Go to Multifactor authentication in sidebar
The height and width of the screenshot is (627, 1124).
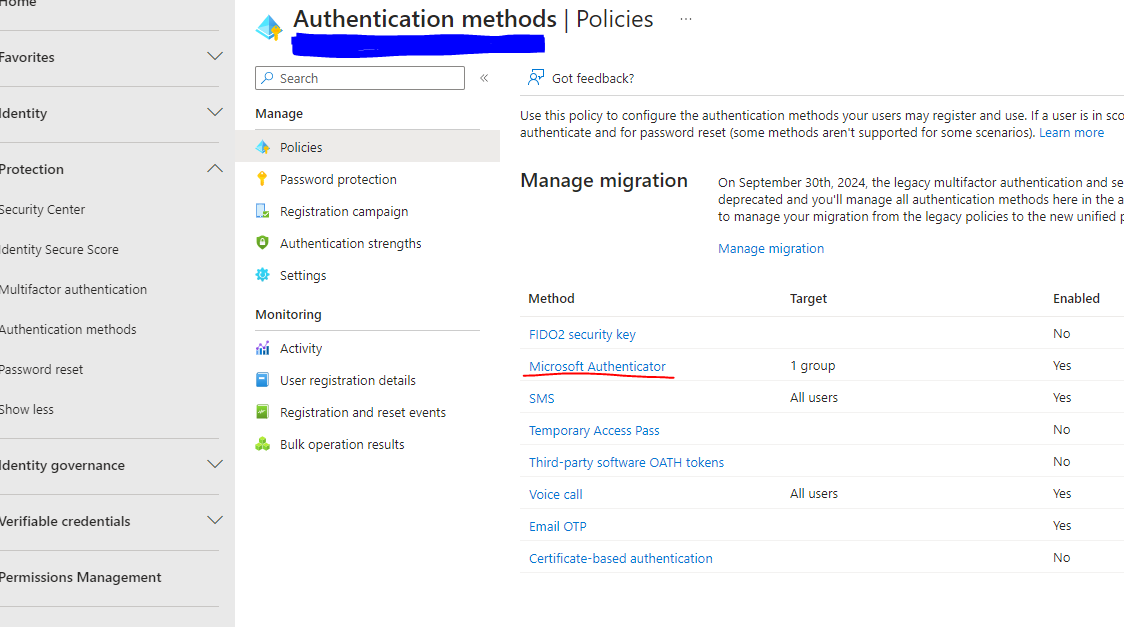73,289
